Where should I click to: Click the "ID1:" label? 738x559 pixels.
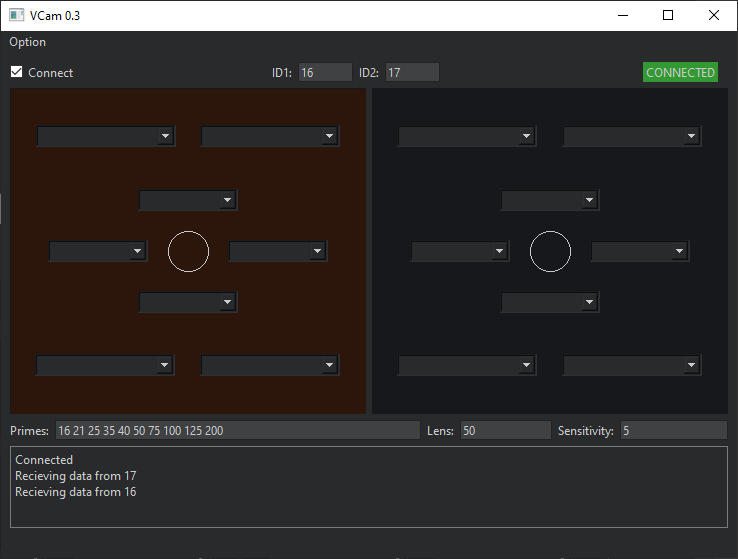tap(281, 72)
